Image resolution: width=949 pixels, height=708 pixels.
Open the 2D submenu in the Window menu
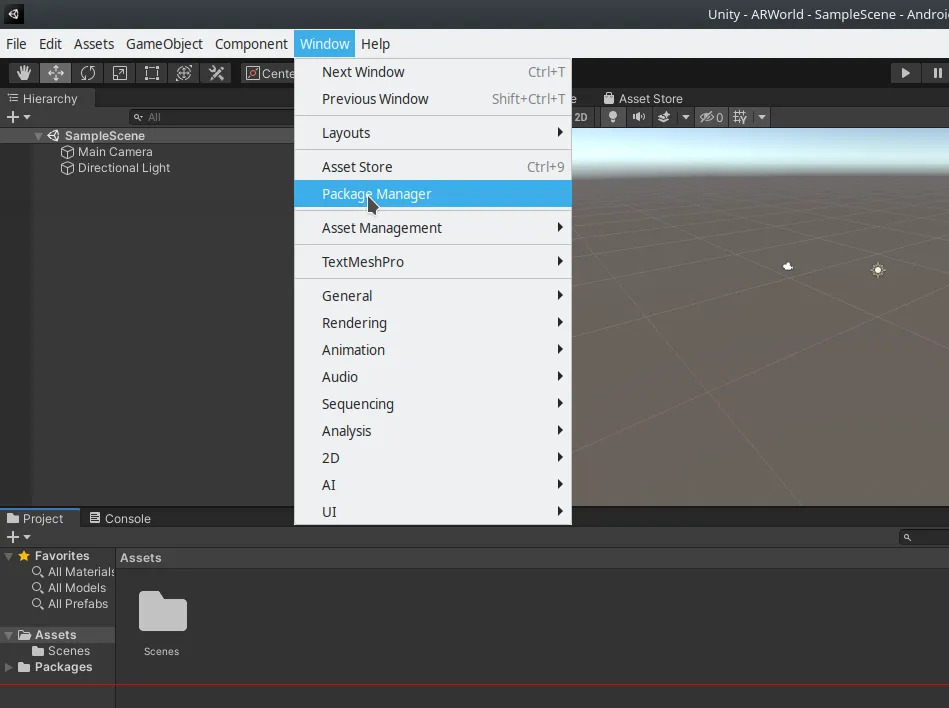point(433,458)
